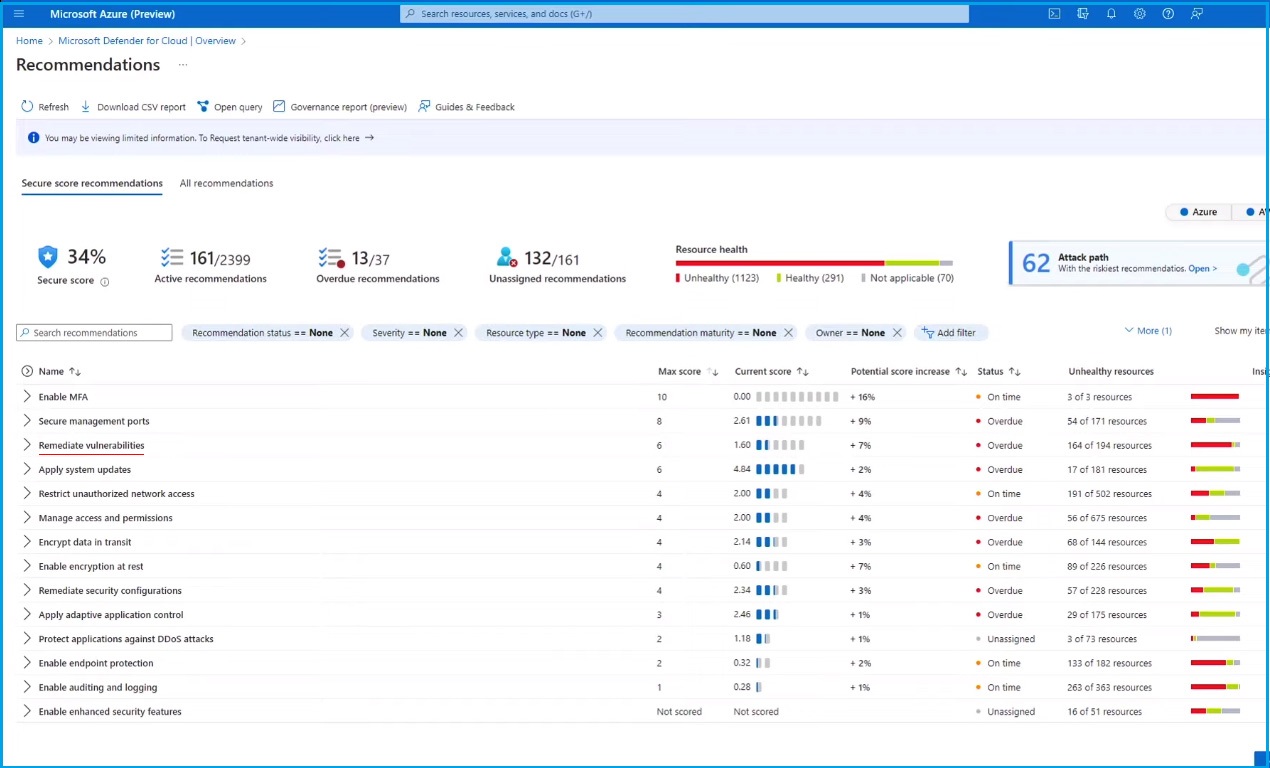Remove the Recommendation status filter
This screenshot has height=768, width=1270.
point(344,333)
